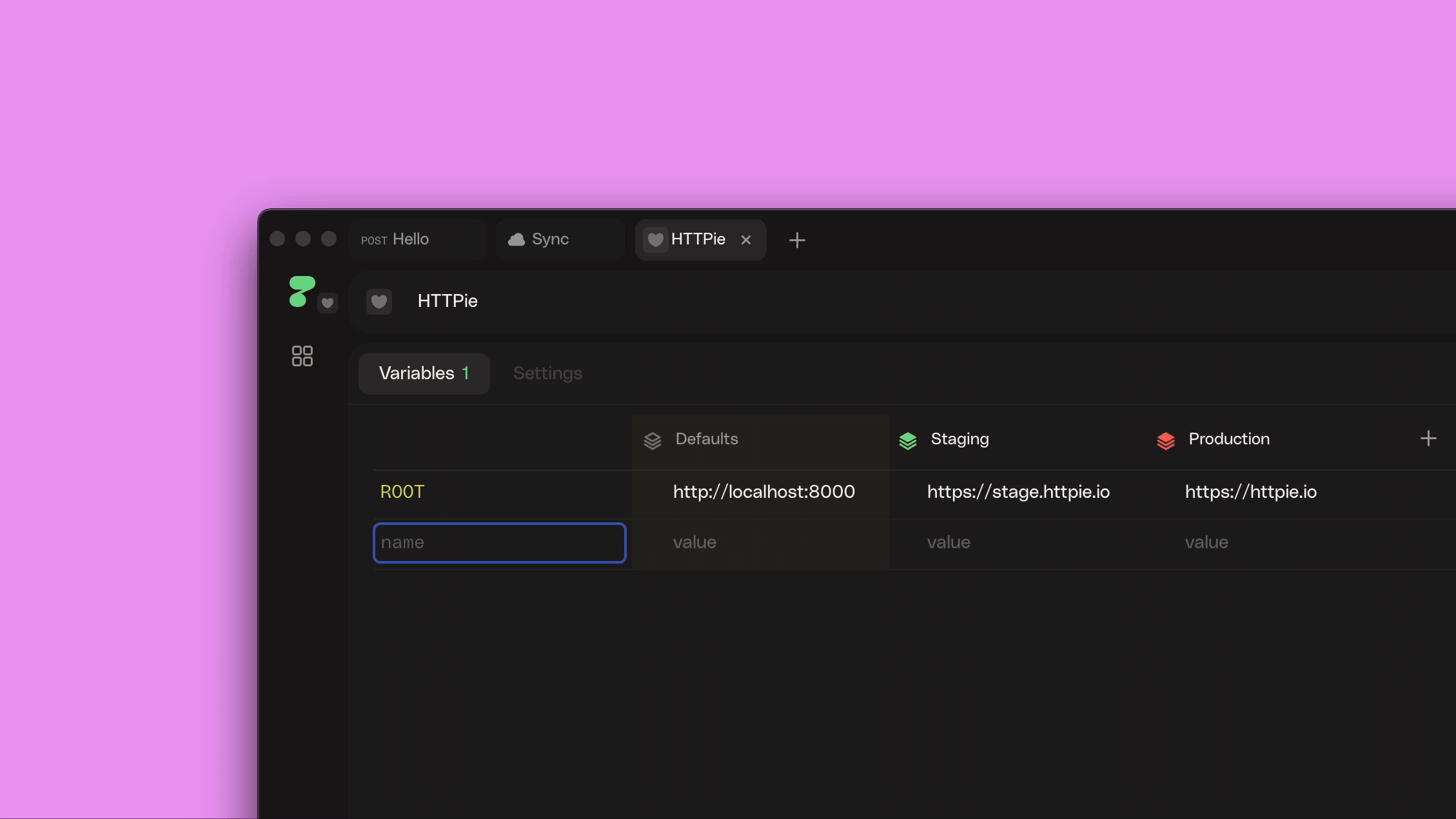Click the heart icon on HTTPie tab
Viewport: 1456px width, 819px height.
click(655, 240)
